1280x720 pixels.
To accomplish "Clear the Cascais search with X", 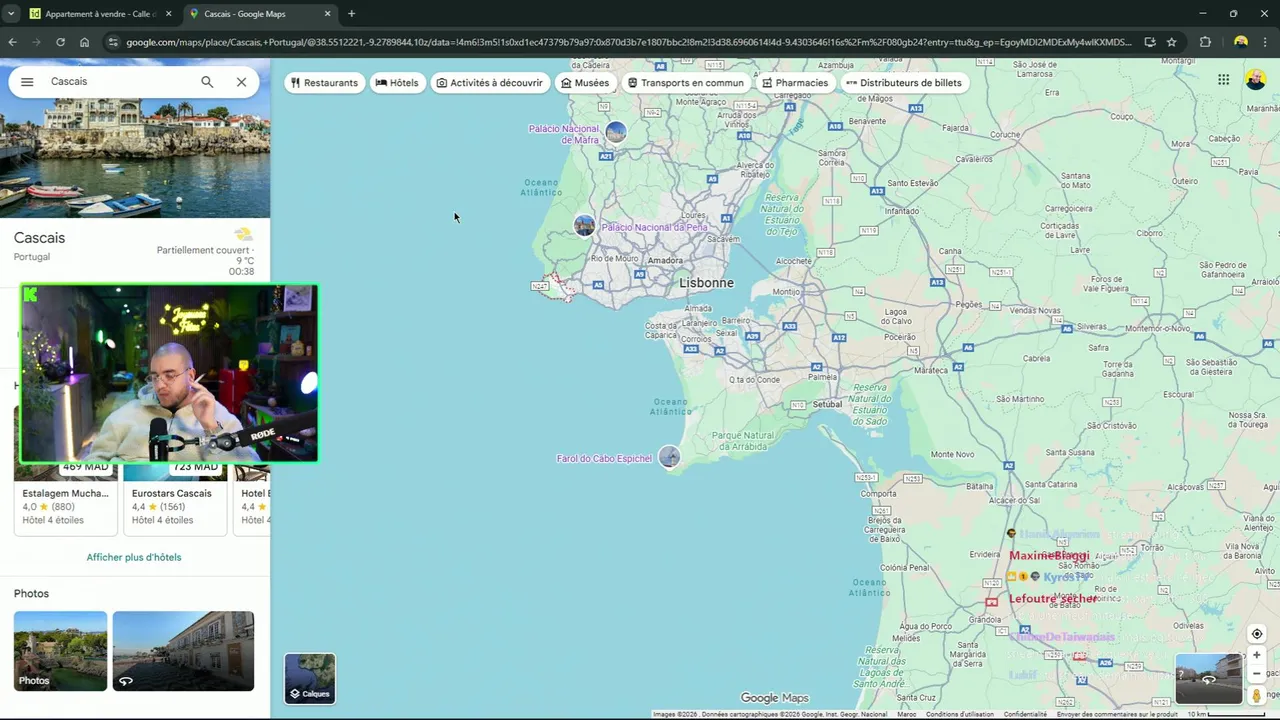I will point(241,82).
